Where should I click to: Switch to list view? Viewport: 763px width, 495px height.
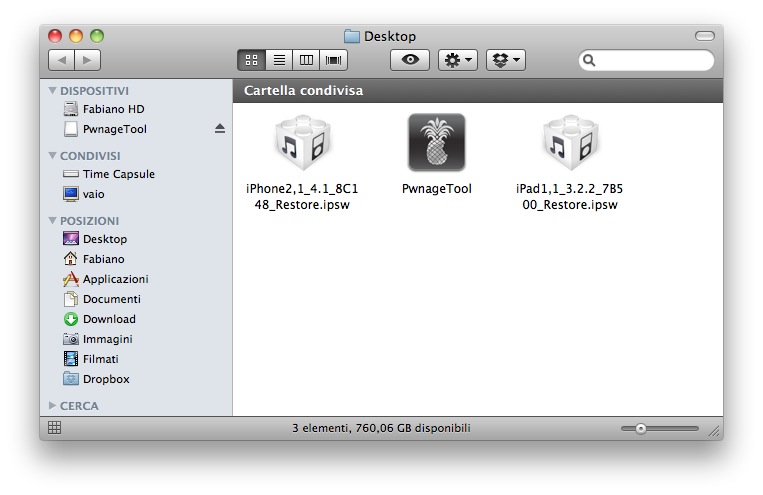tap(279, 60)
